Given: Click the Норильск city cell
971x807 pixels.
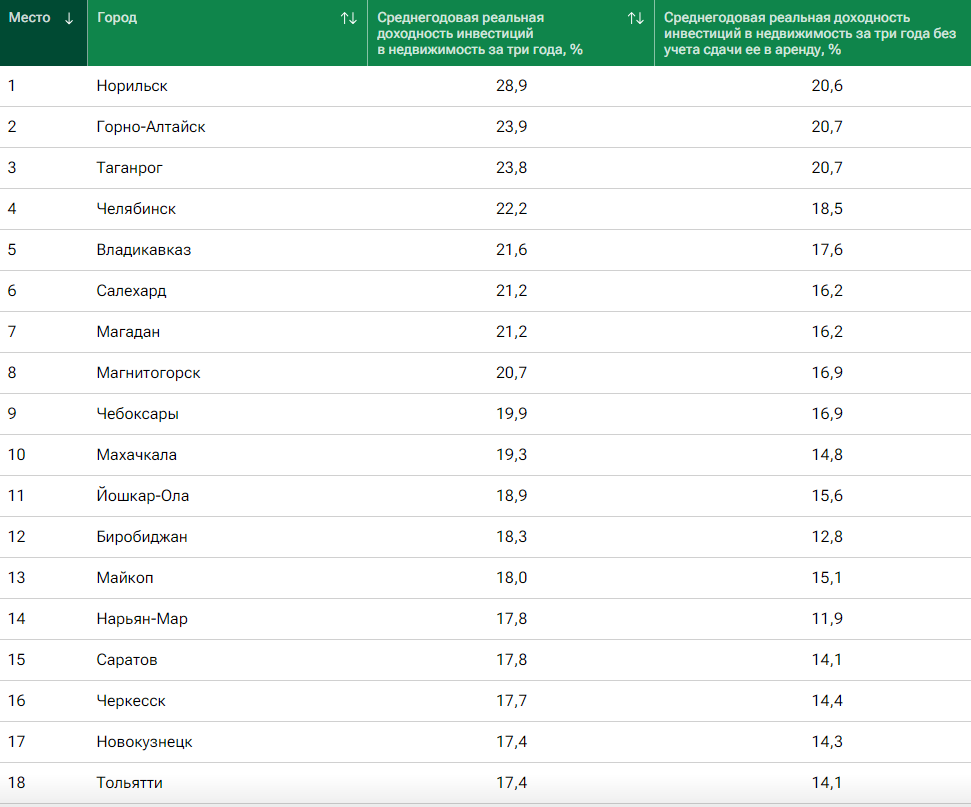Looking at the screenshot, I should pos(132,86).
